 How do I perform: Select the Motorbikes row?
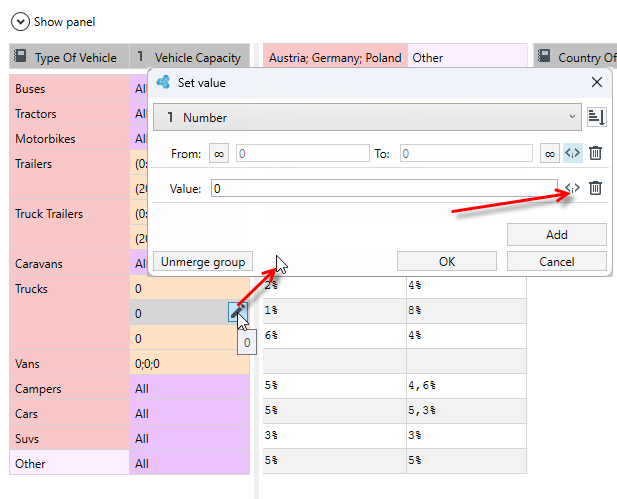pos(69,139)
